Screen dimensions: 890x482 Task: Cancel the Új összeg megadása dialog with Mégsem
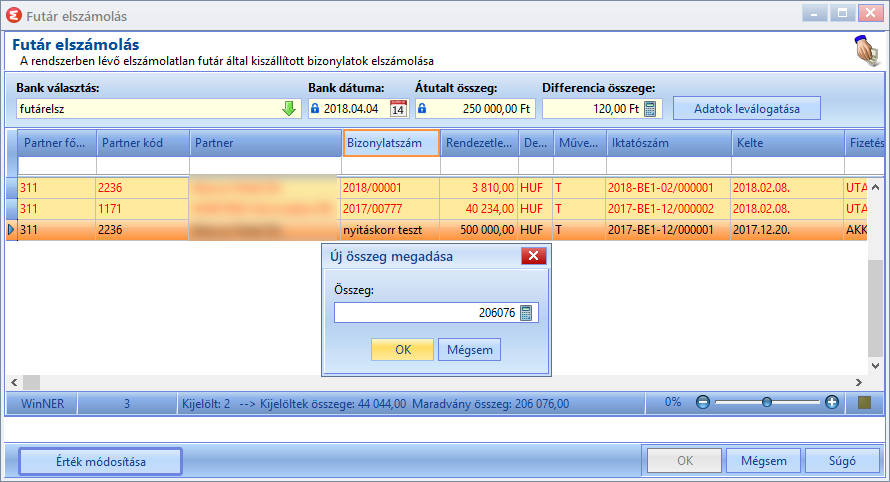tap(469, 350)
